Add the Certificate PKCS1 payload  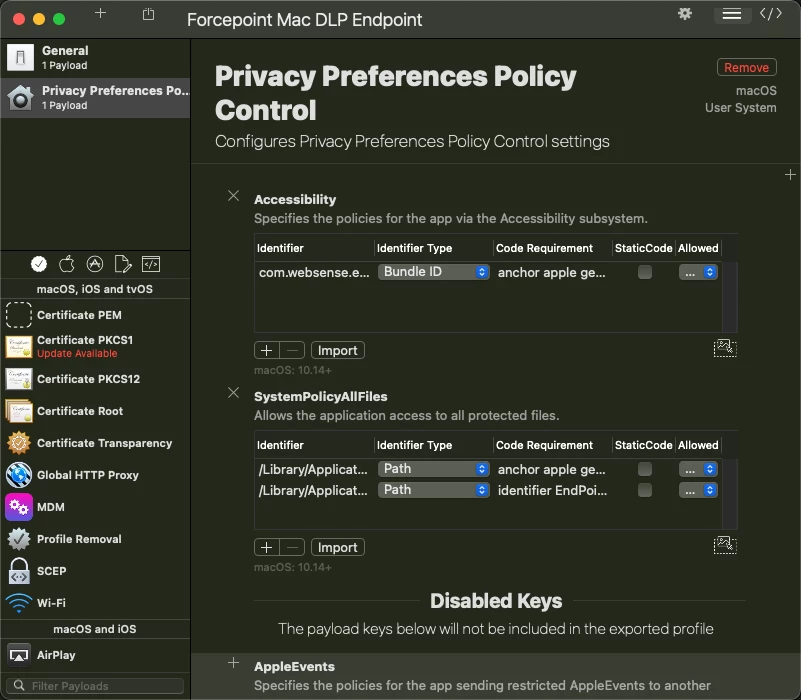(95, 346)
